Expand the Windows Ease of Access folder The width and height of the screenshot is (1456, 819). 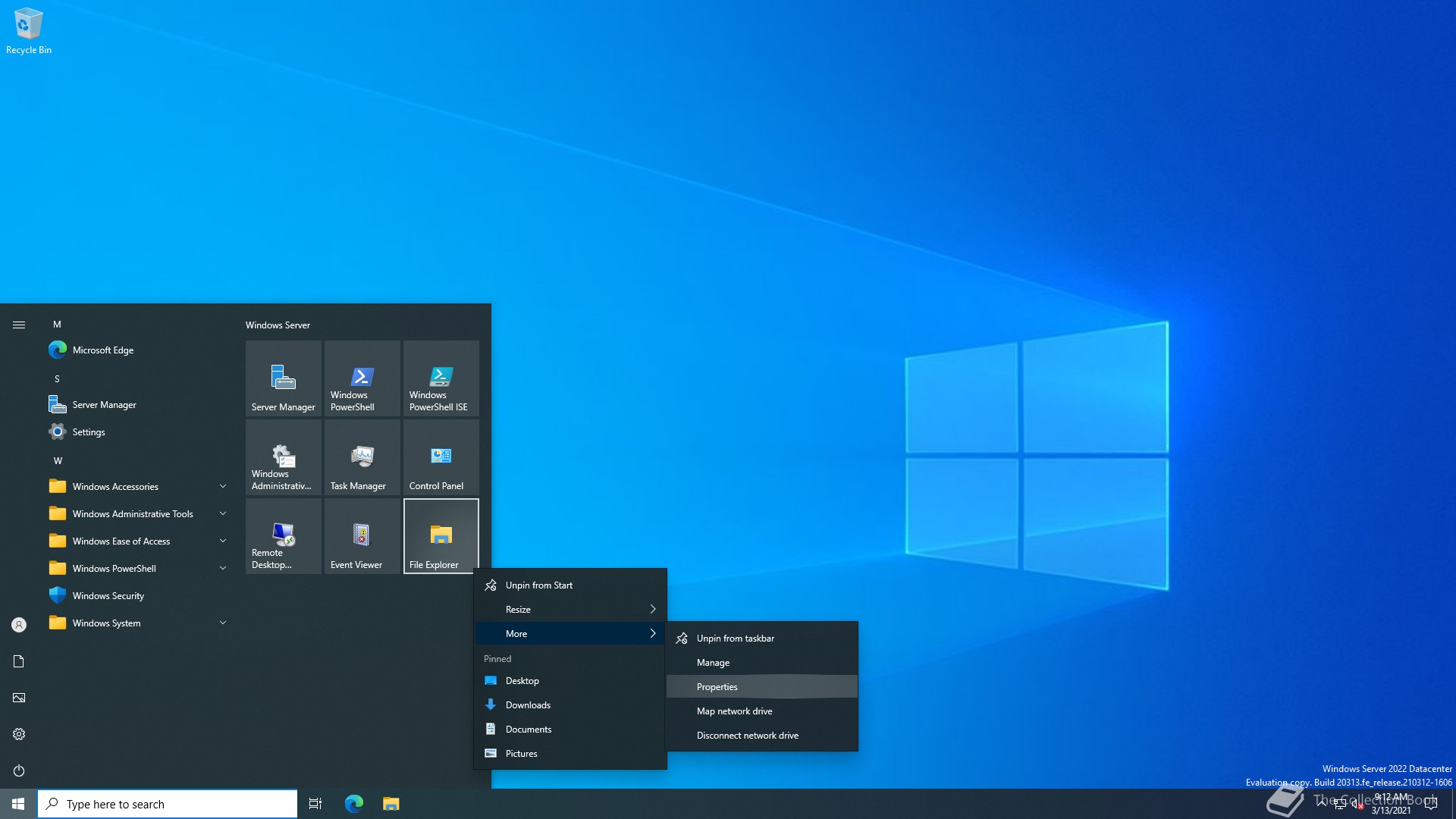pos(136,541)
